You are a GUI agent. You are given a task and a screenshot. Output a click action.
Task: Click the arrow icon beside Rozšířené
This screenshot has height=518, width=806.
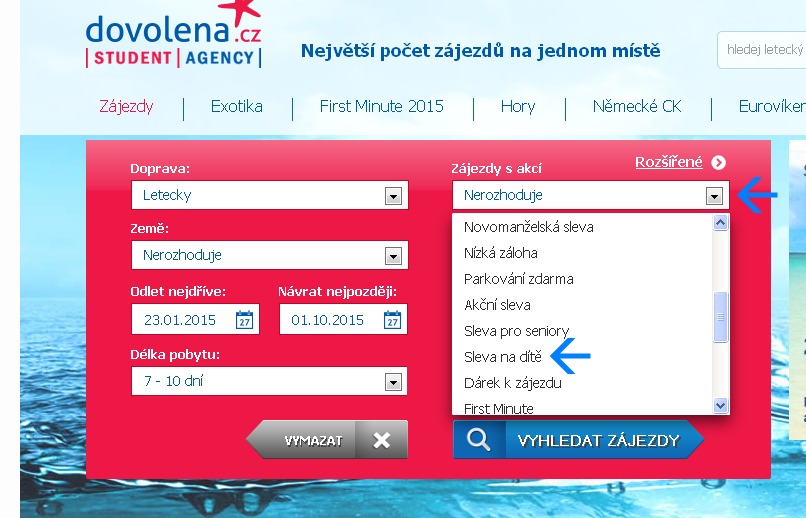tap(718, 163)
